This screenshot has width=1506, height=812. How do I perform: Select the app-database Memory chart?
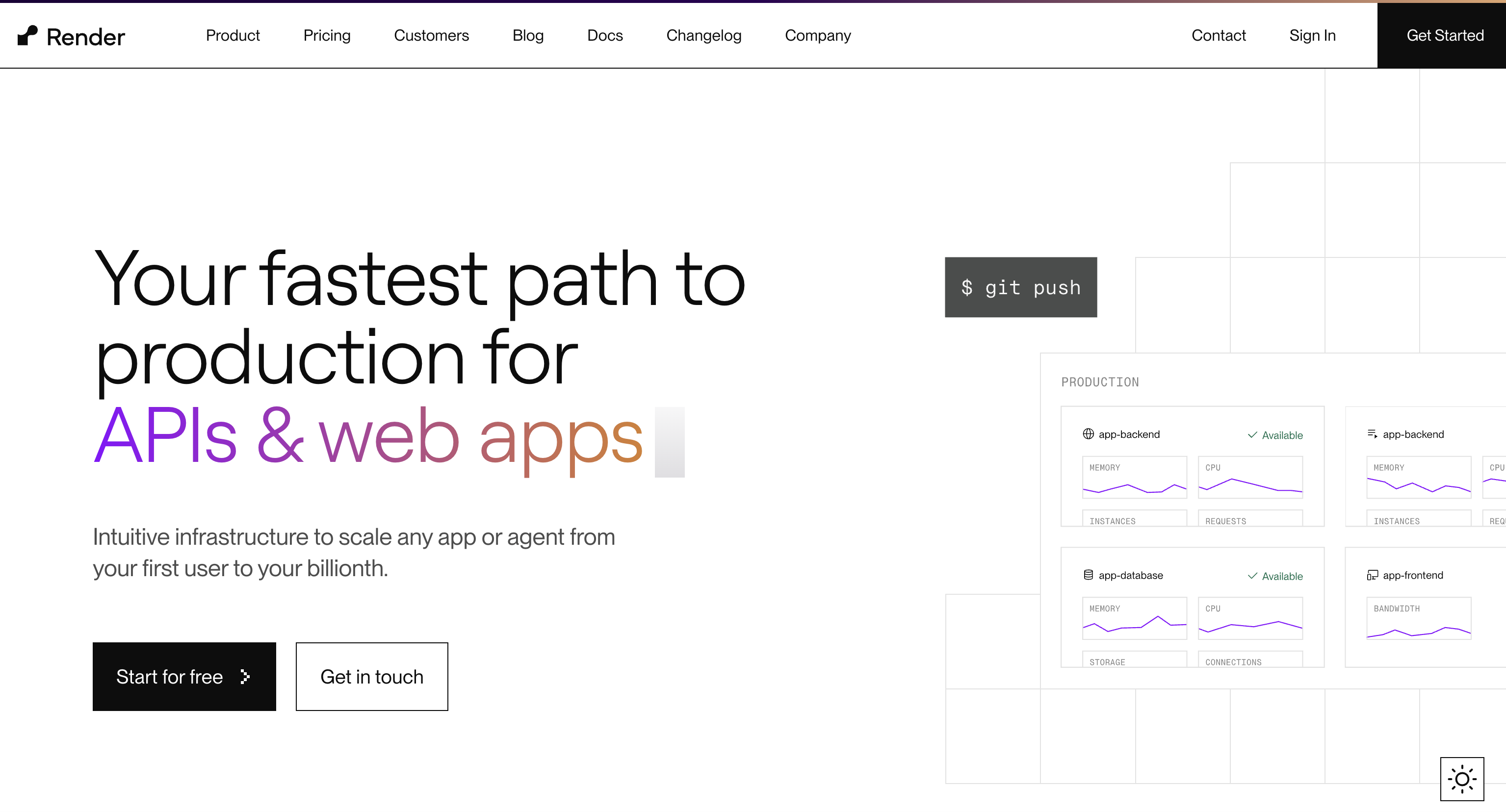click(1134, 618)
